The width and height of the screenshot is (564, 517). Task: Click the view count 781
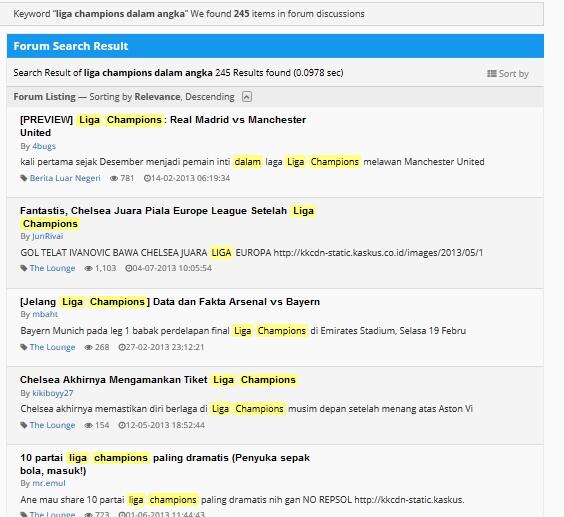coord(127,178)
